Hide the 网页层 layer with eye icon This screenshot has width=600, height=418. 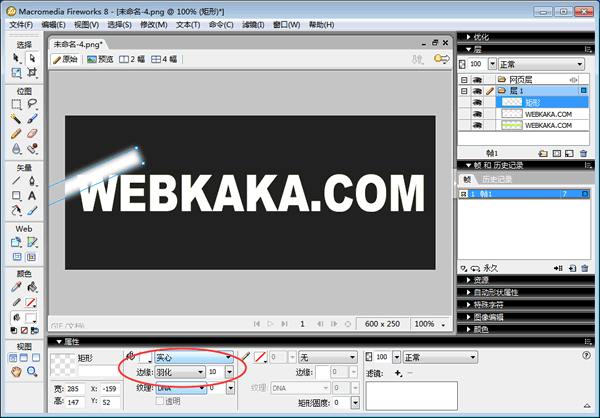pos(479,78)
